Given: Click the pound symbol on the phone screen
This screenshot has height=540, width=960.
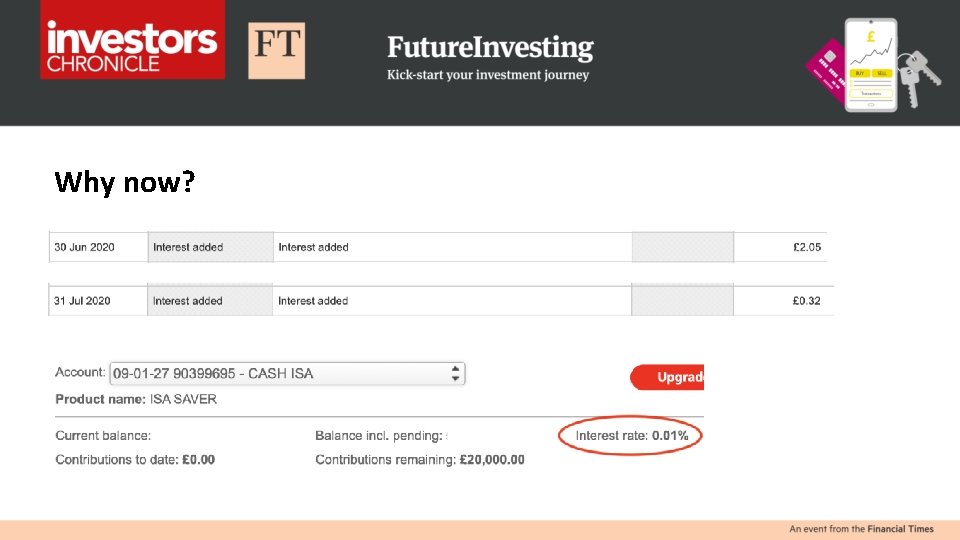Looking at the screenshot, I should tap(871, 37).
